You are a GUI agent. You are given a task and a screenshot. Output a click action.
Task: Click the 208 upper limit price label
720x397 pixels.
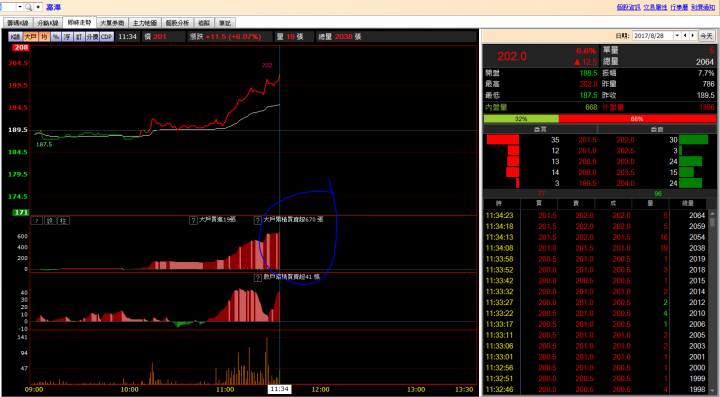[21, 47]
